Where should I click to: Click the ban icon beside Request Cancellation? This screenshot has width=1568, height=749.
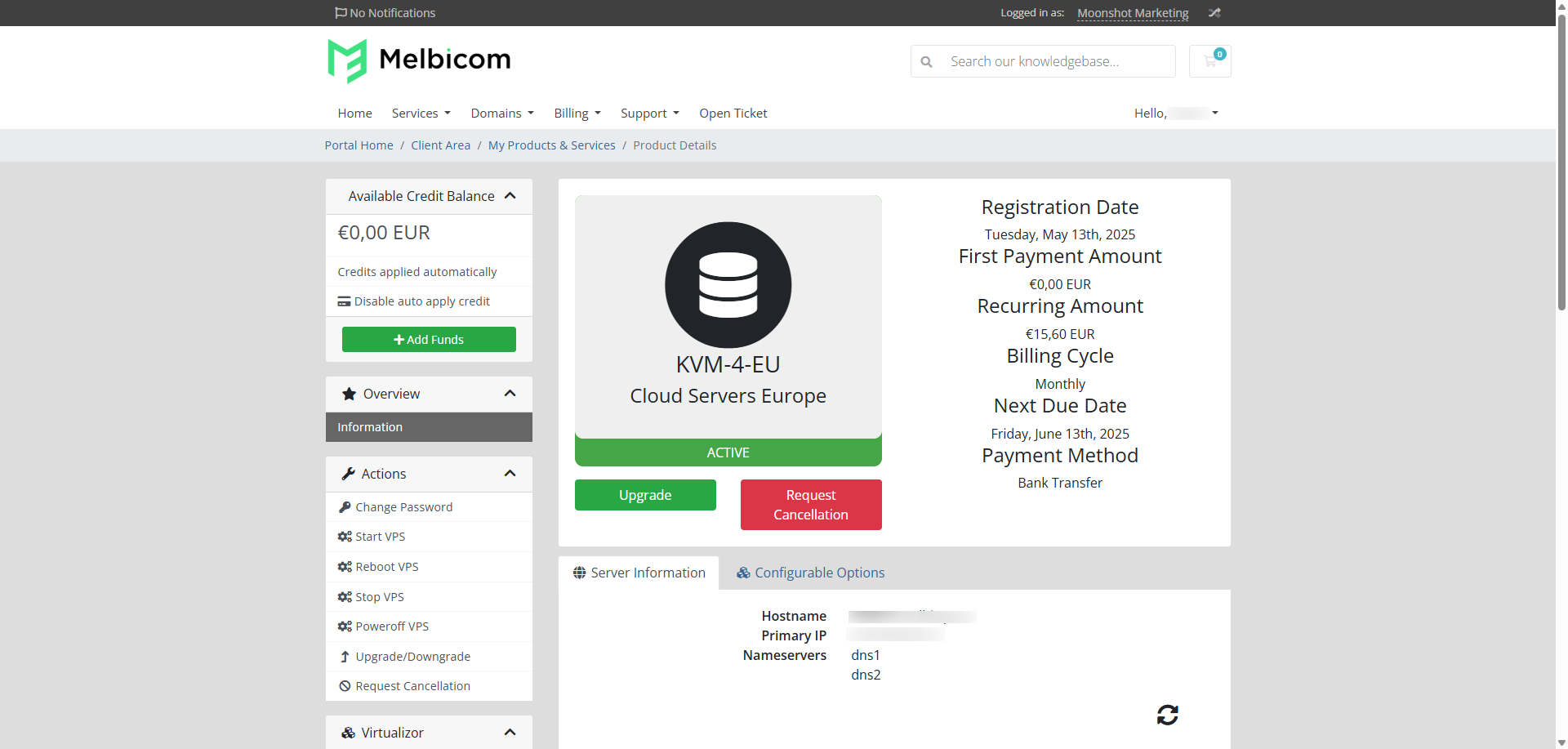(345, 686)
